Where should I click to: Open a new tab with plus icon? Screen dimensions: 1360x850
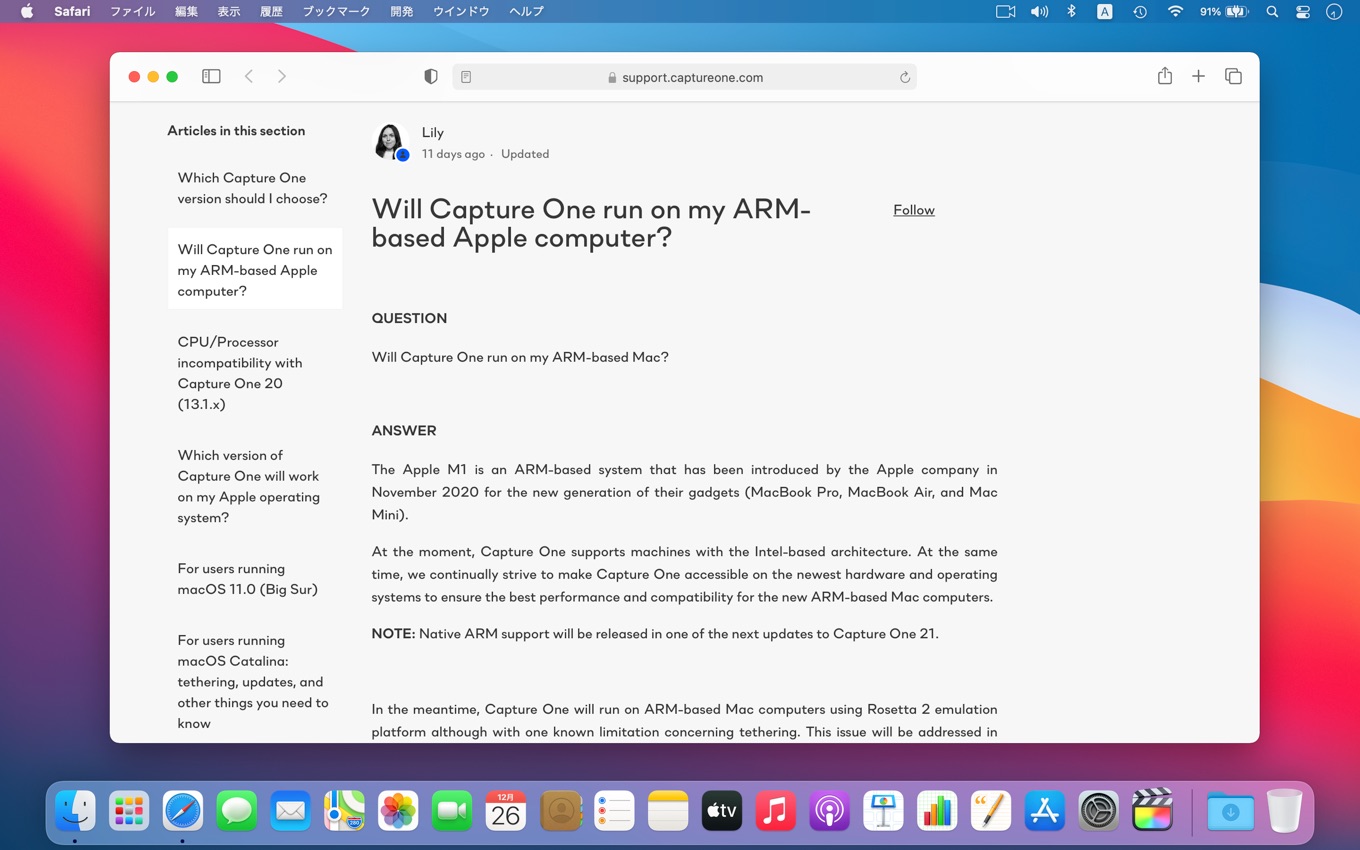(x=1198, y=77)
